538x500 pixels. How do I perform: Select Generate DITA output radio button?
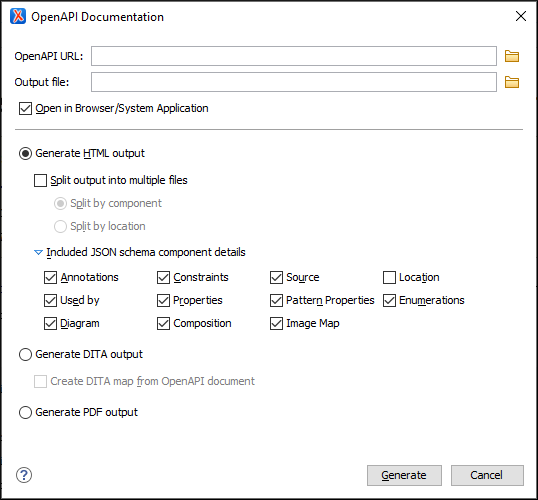coord(25,354)
